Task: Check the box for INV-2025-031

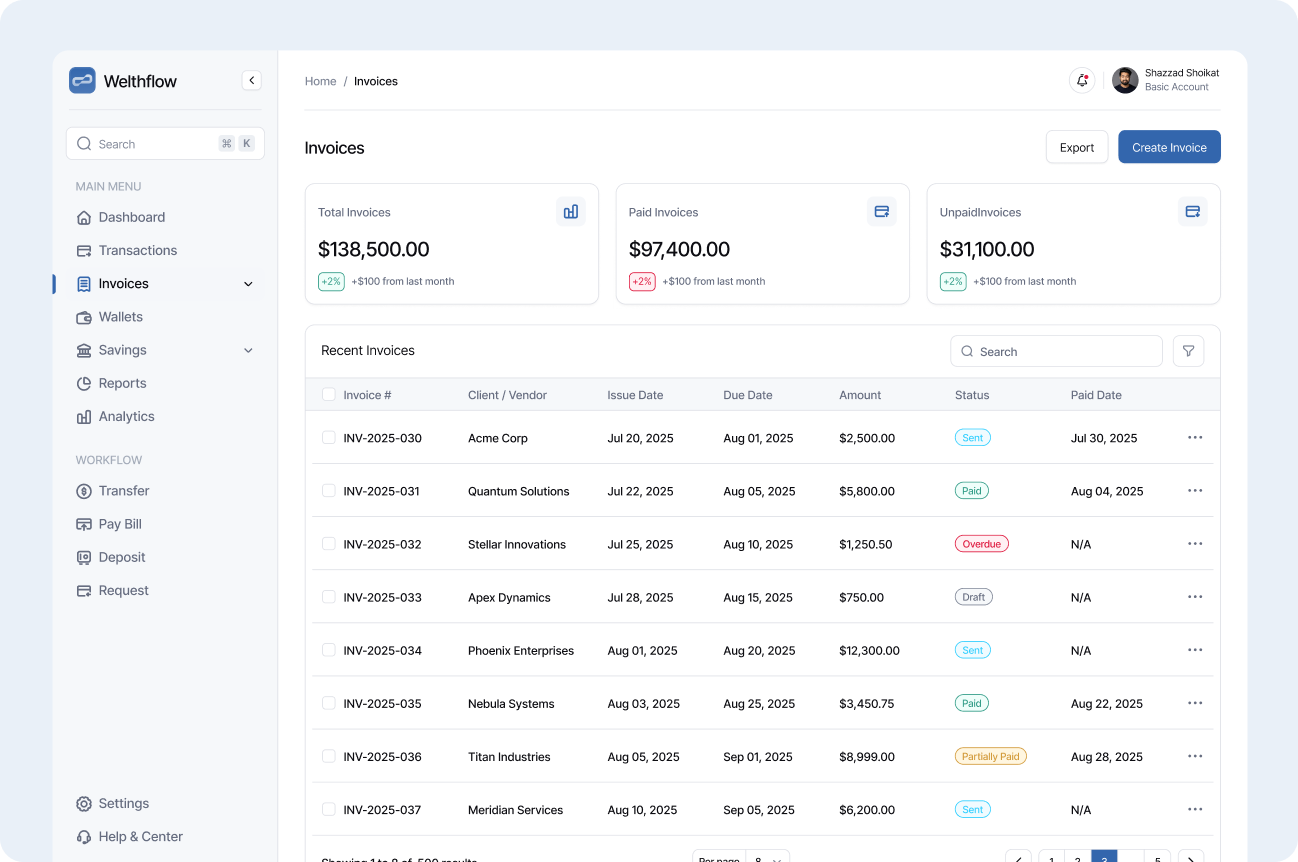Action: pyautogui.click(x=329, y=490)
